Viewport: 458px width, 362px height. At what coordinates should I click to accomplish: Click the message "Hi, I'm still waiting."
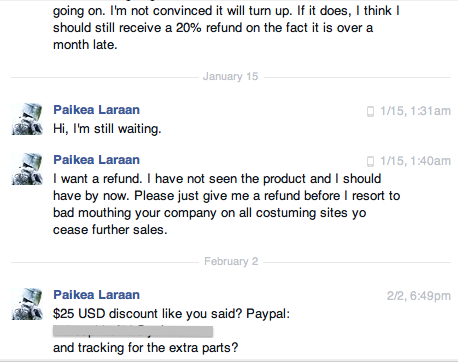pyautogui.click(x=107, y=129)
